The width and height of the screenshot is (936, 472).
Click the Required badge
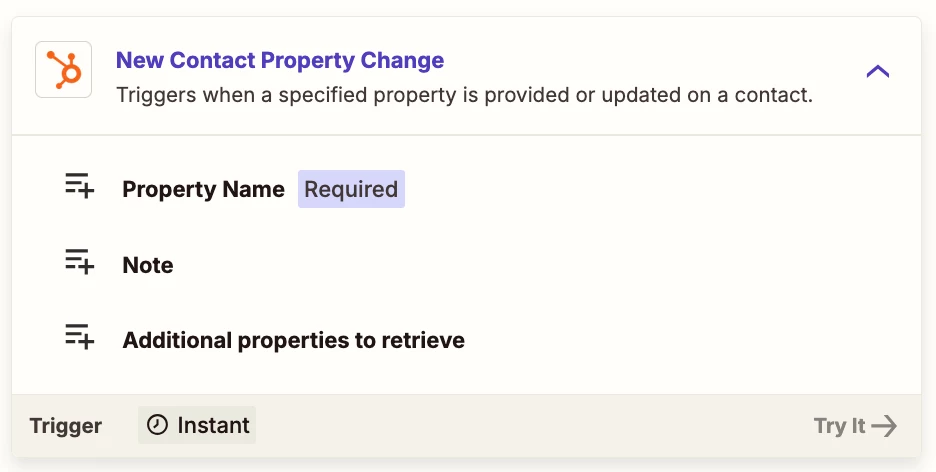click(351, 189)
